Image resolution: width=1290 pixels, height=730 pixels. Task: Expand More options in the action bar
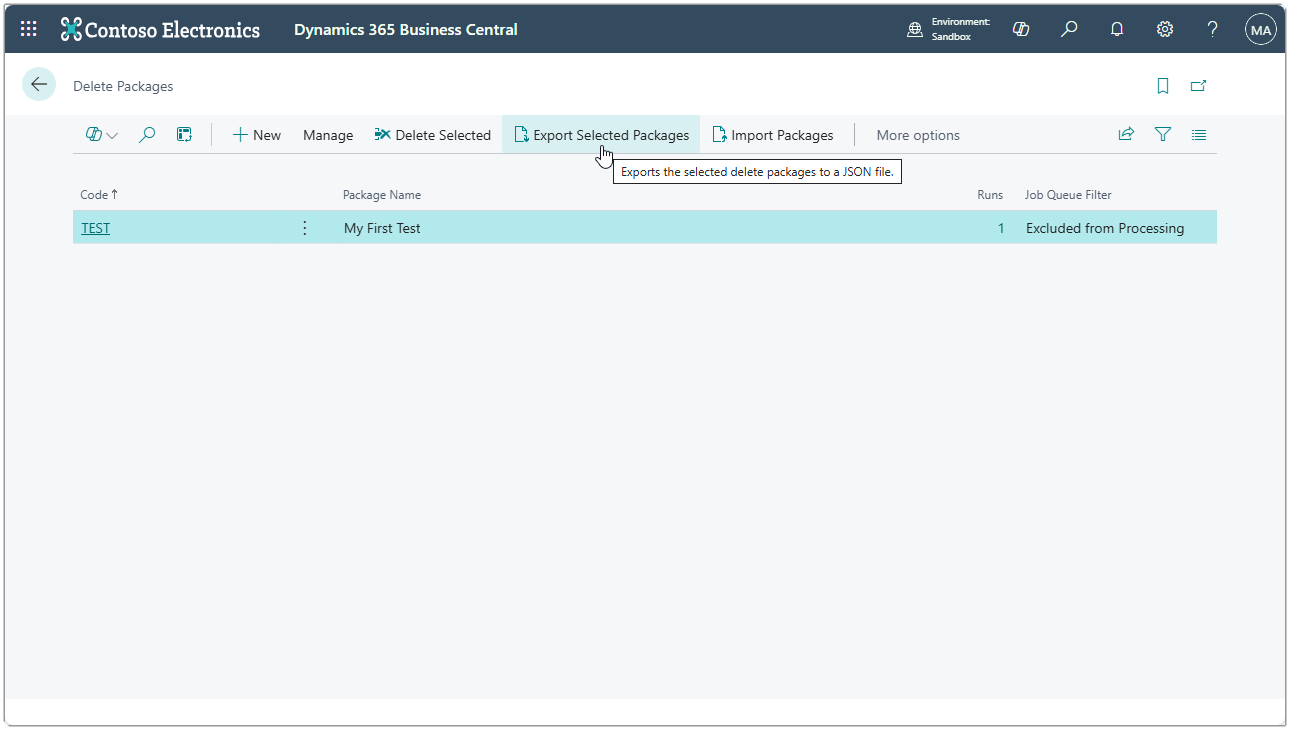(917, 134)
